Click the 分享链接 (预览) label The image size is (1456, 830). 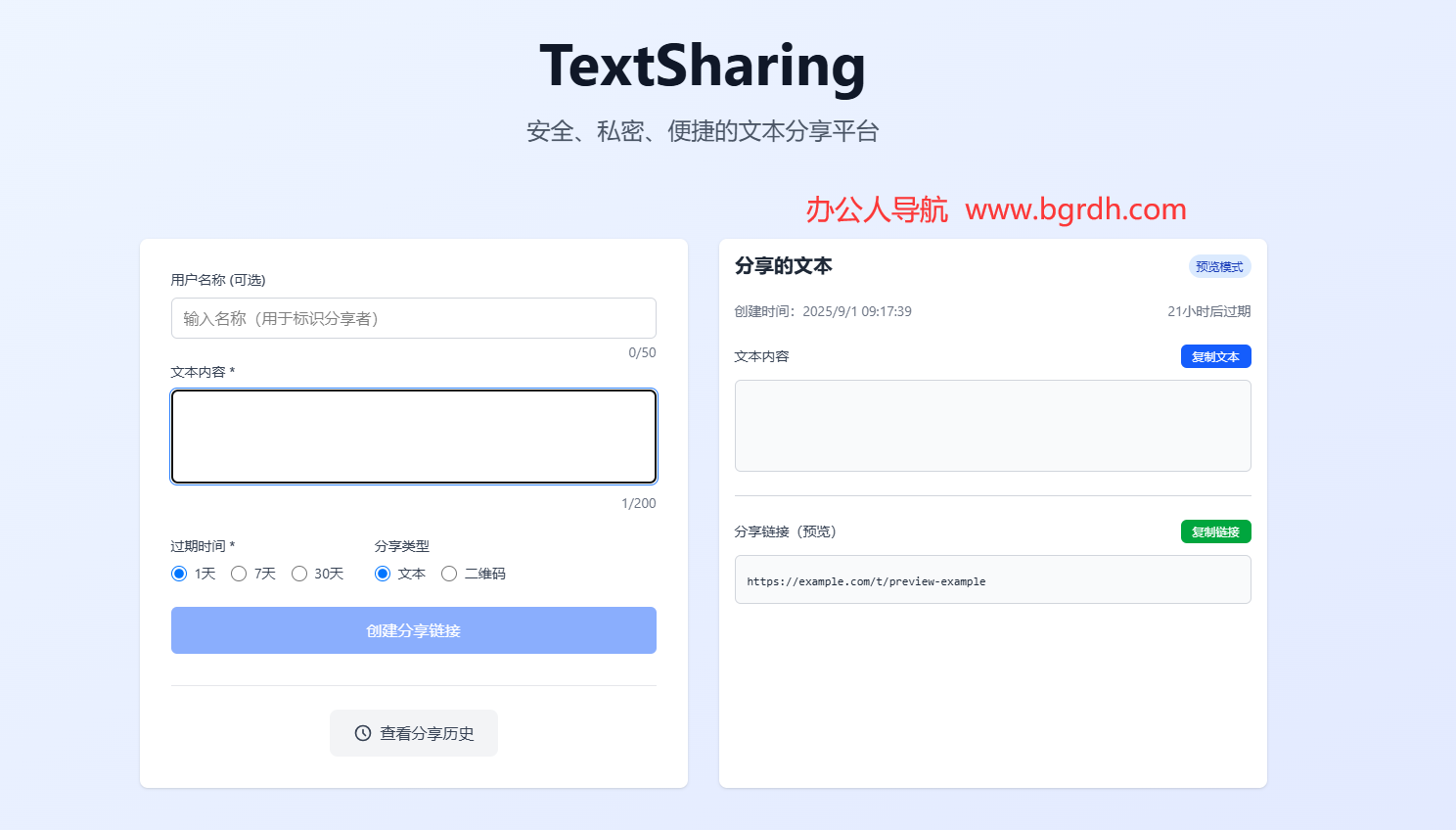(786, 531)
